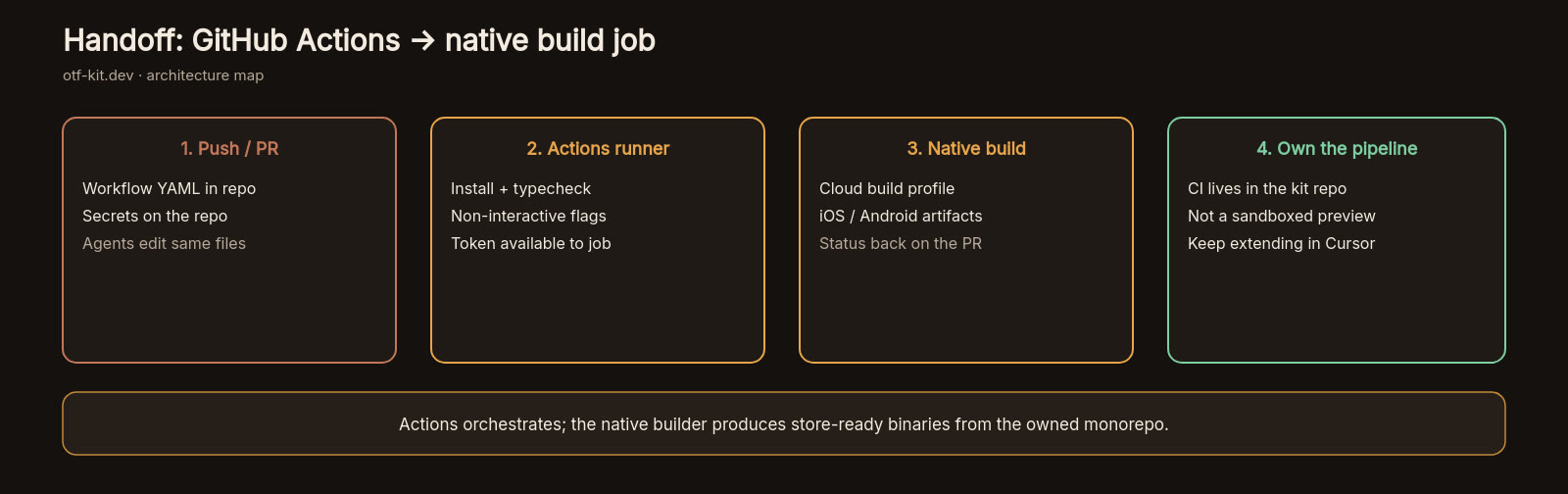Click the 'Handoff: GitHub Actions → native build job' title

coord(359,40)
